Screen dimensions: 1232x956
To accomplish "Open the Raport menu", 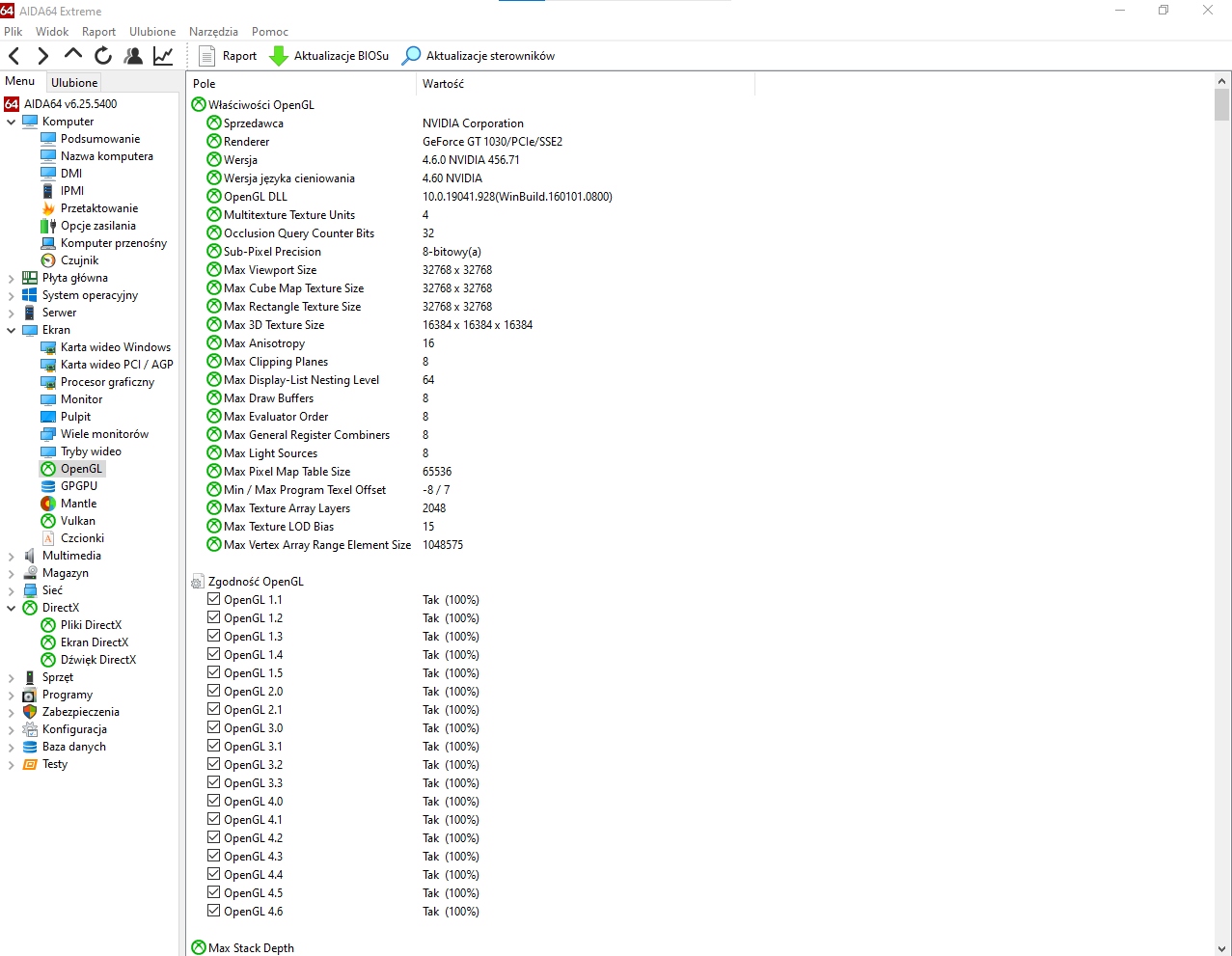I will coord(98,32).
